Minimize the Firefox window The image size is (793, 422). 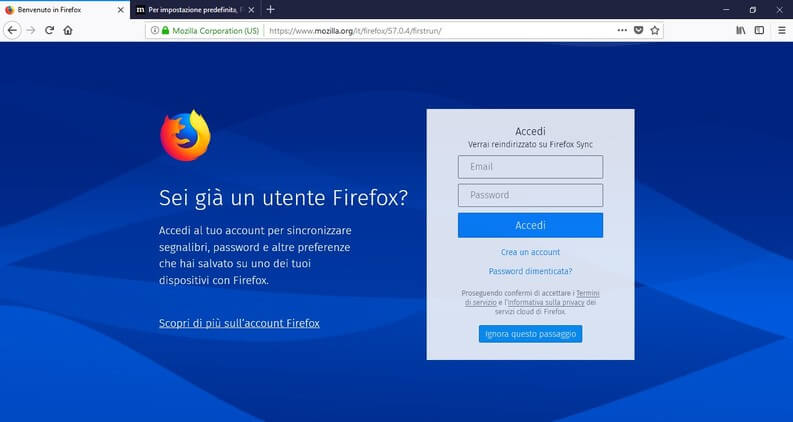726,10
